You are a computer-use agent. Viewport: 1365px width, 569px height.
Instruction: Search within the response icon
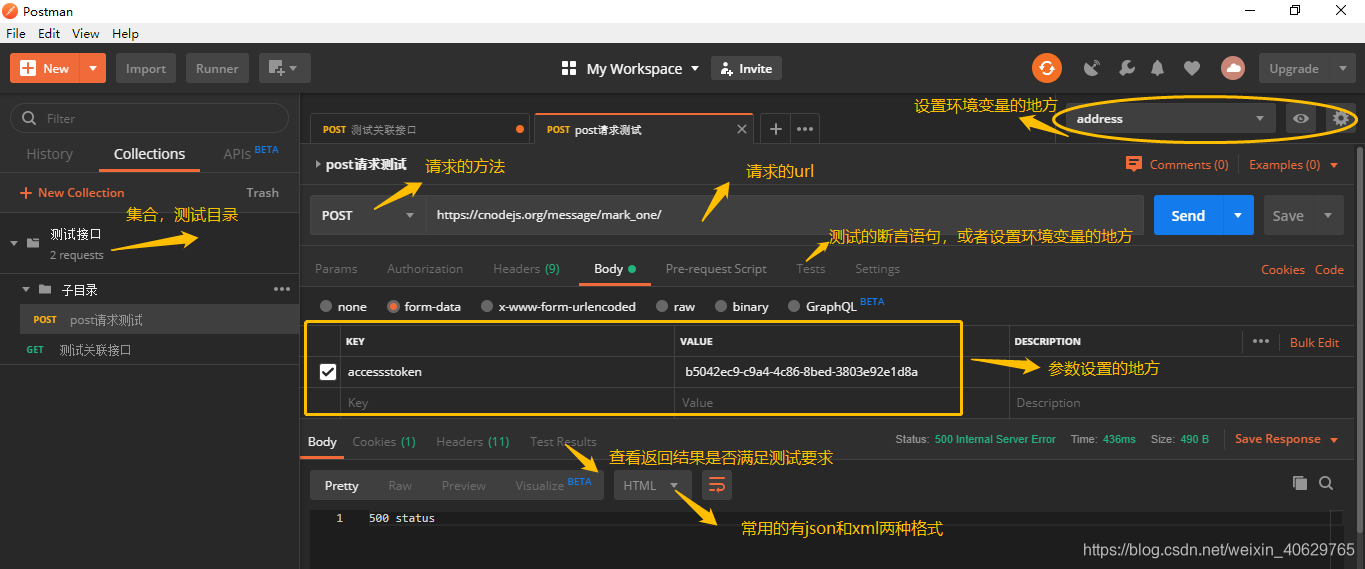point(1326,483)
